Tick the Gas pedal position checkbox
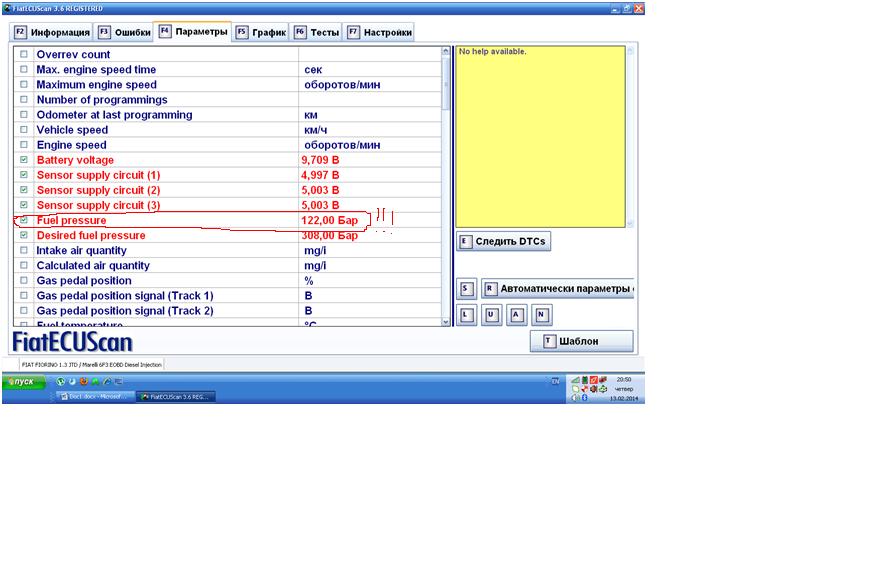This screenshot has width=874, height=587. click(24, 281)
